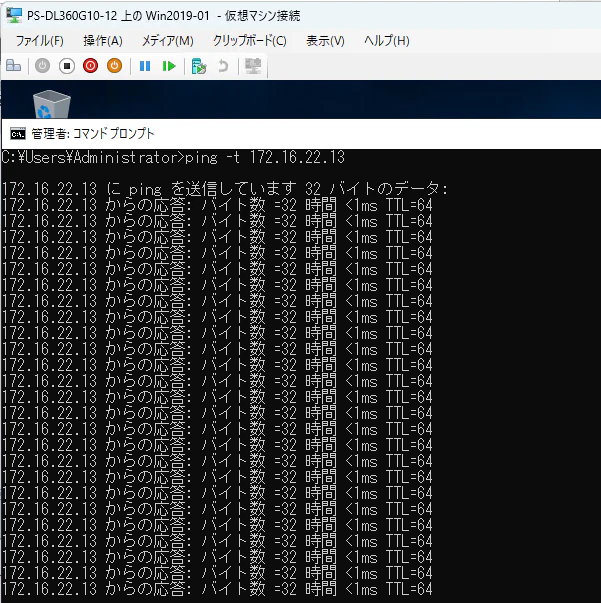Screen dimensions: 601x603
Task: Open the ヘルプ(H) menu
Action: 387,41
